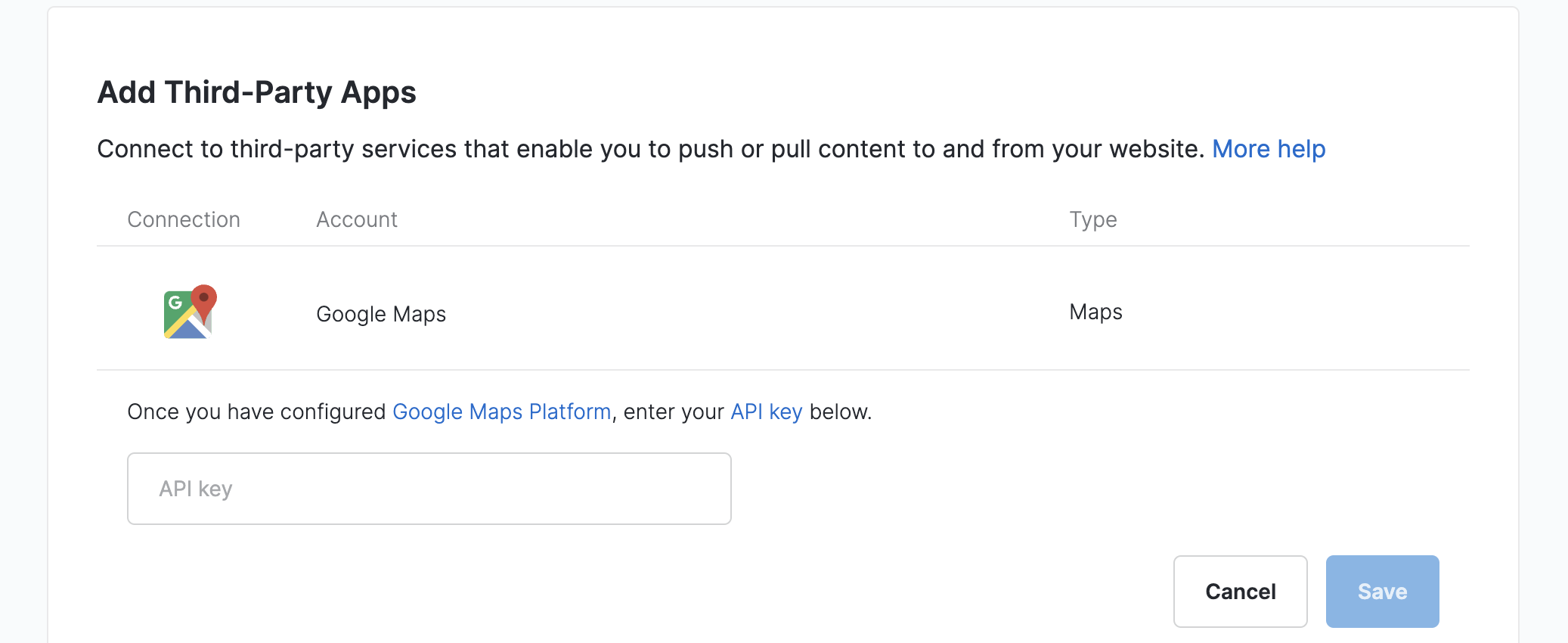Image resolution: width=1568 pixels, height=643 pixels.
Task: Click the Type column header
Action: [x=1093, y=219]
